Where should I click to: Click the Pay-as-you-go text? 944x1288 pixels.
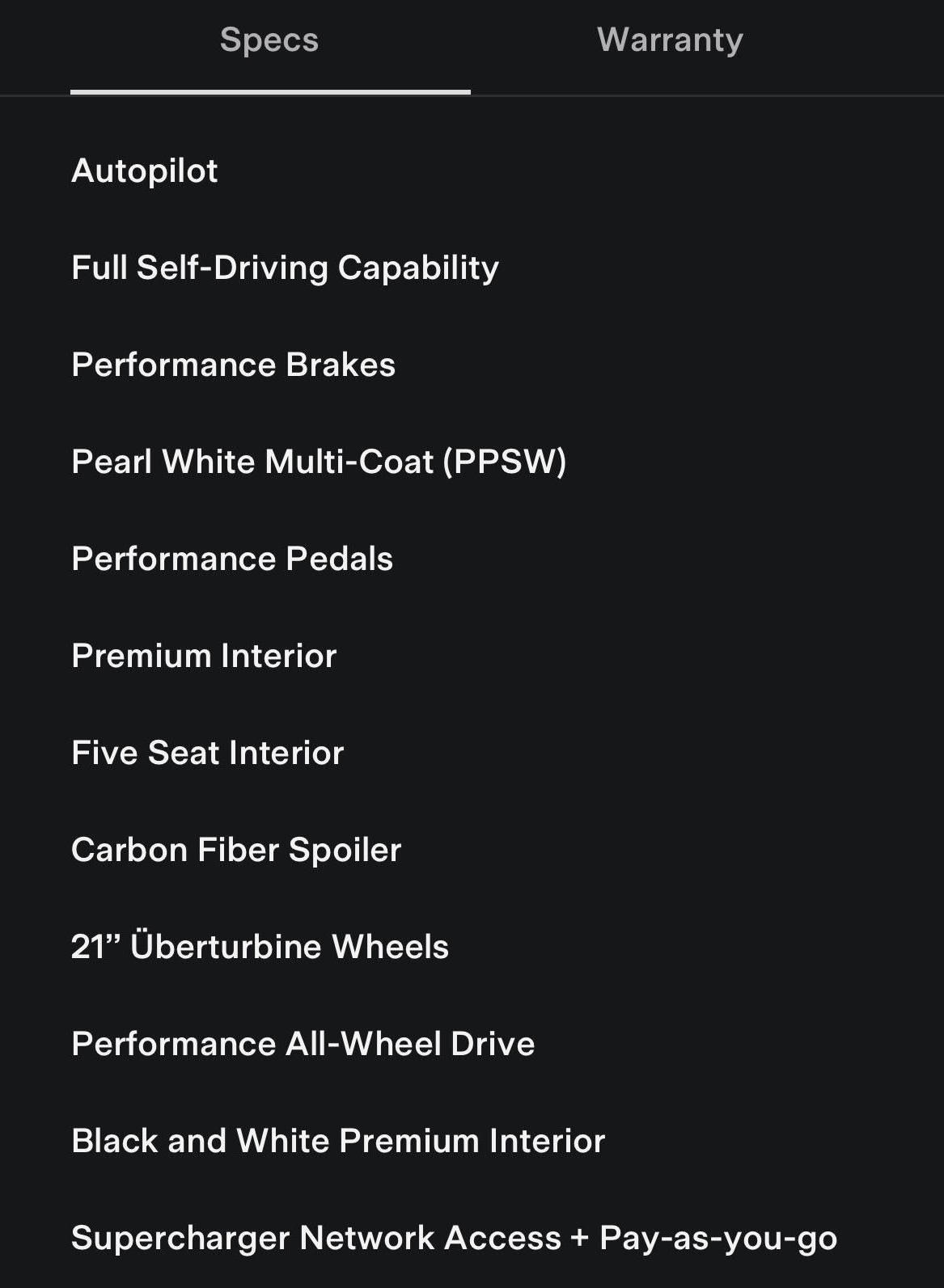coord(718,1238)
